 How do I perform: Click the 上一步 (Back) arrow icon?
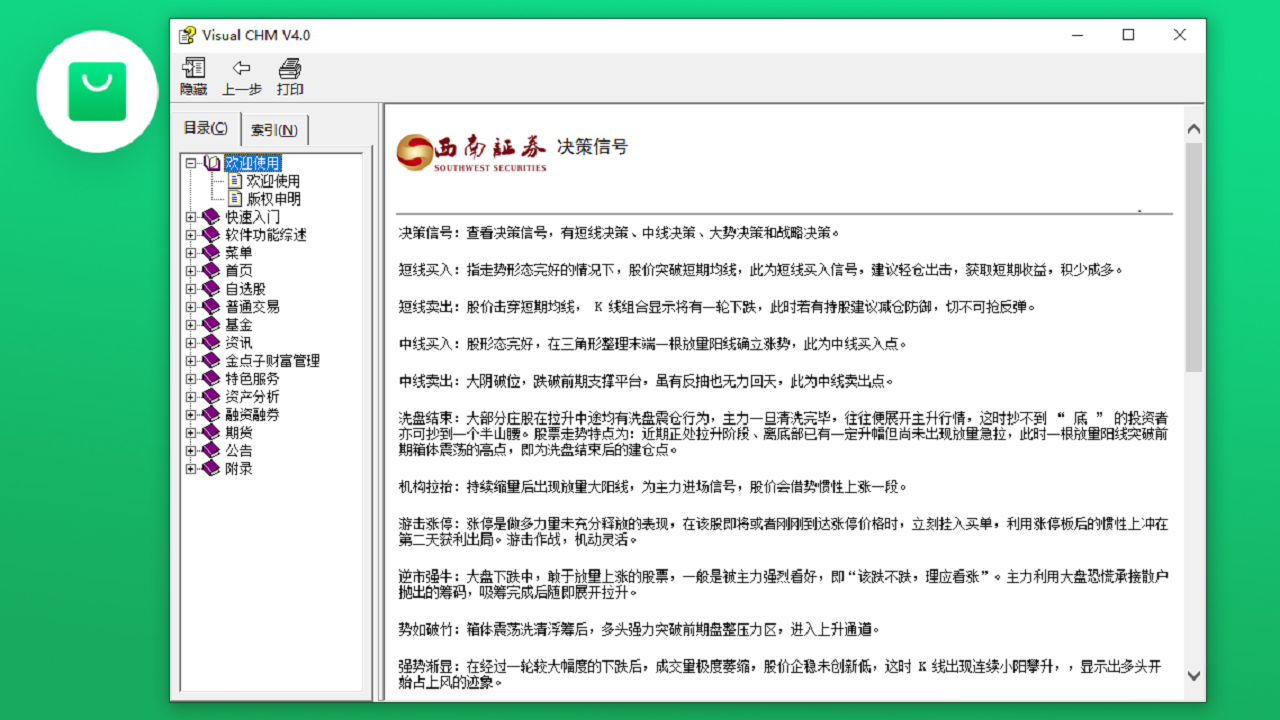coord(241,68)
